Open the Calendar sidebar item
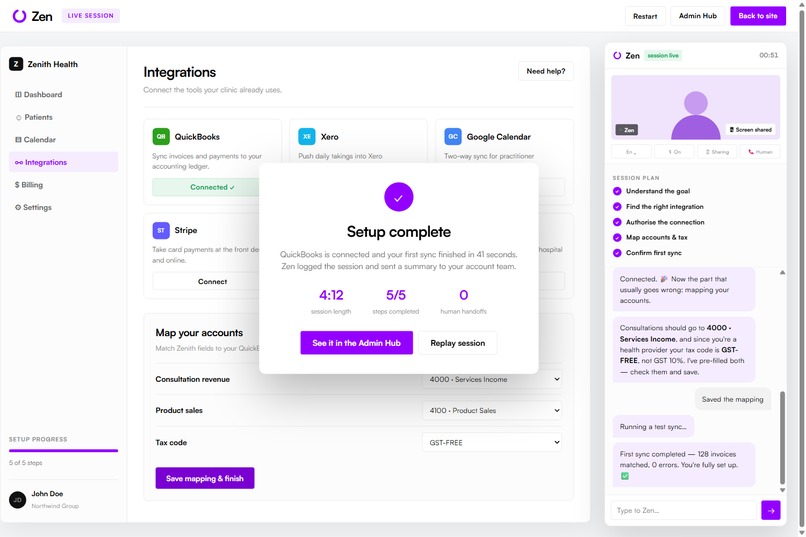 tap(63, 140)
